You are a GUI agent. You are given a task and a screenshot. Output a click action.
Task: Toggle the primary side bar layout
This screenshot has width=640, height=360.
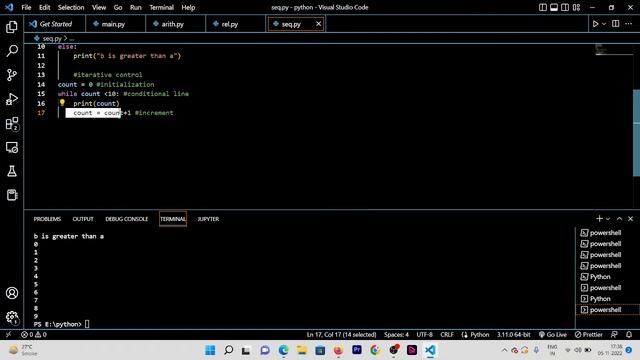542,7
